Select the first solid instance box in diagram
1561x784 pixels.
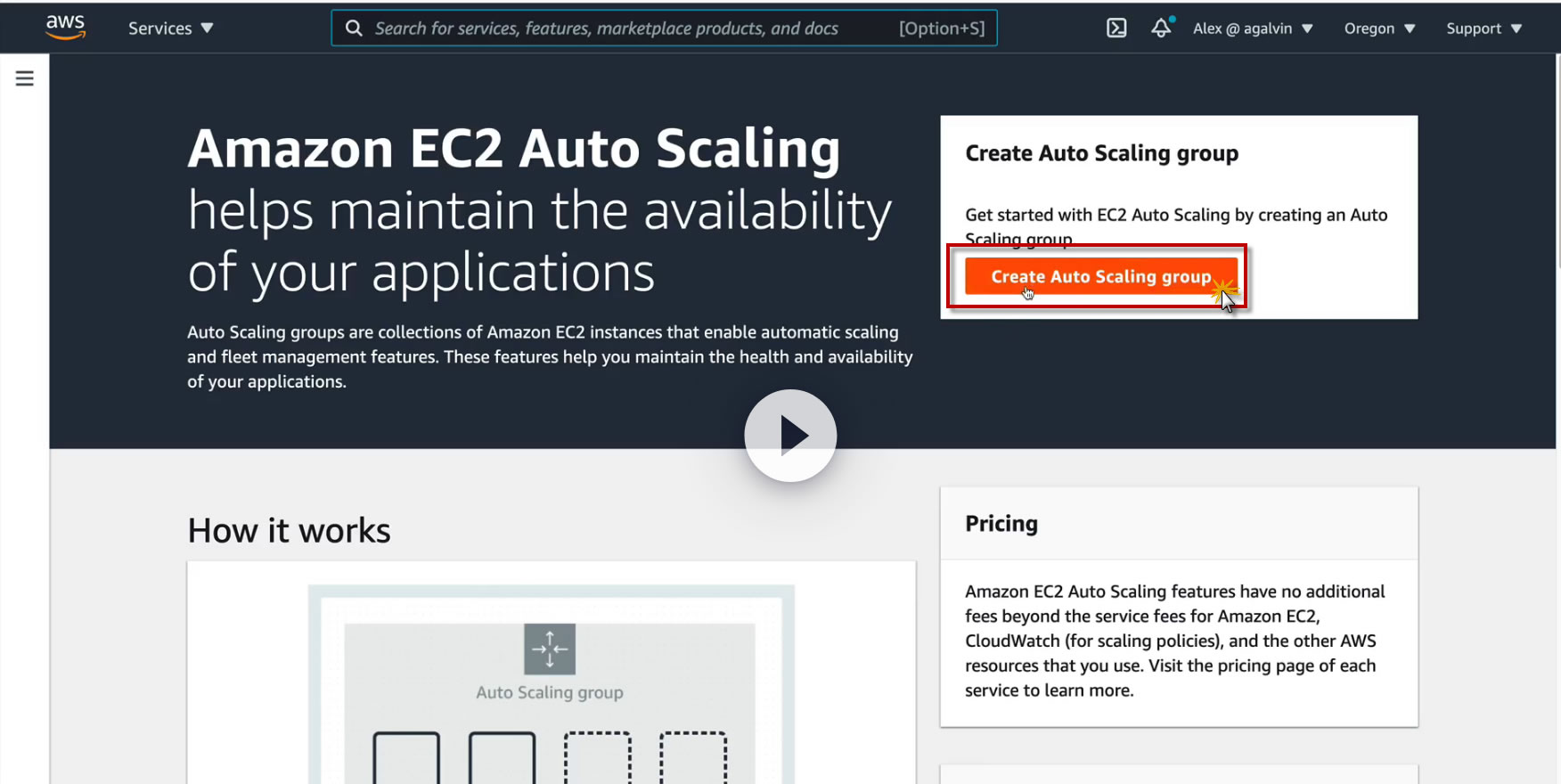coord(406,757)
